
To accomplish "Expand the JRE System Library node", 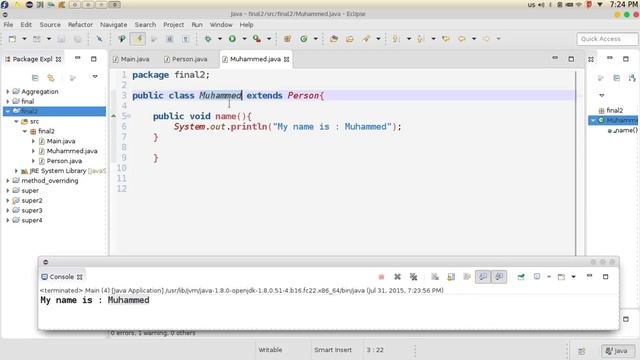I will point(16,171).
